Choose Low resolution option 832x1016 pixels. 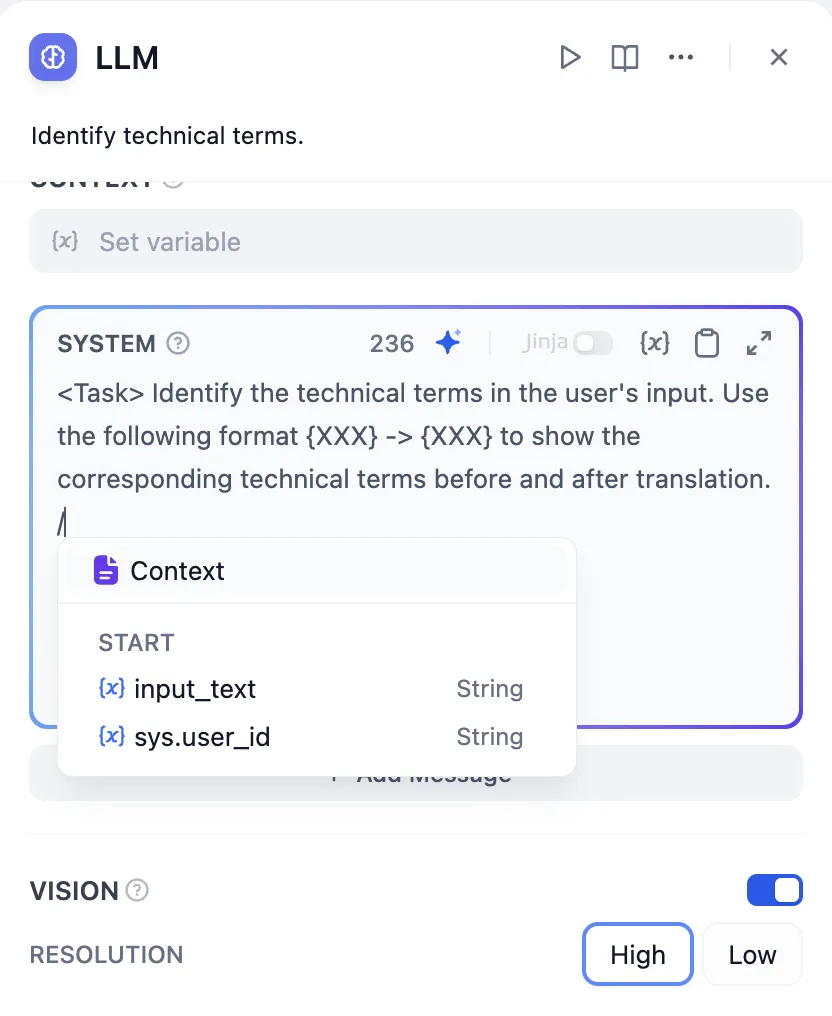[x=752, y=954]
